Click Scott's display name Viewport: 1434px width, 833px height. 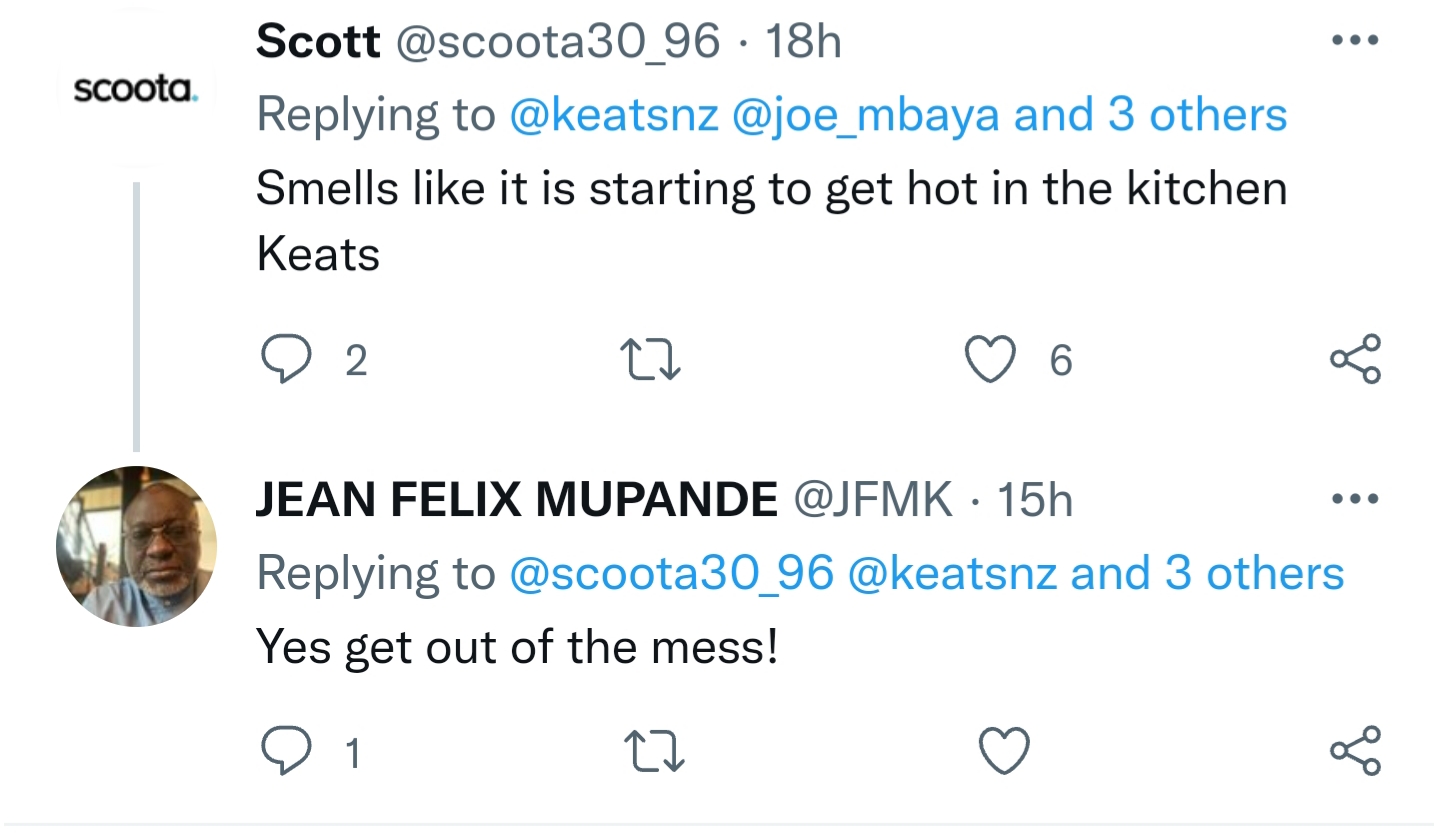click(x=318, y=41)
